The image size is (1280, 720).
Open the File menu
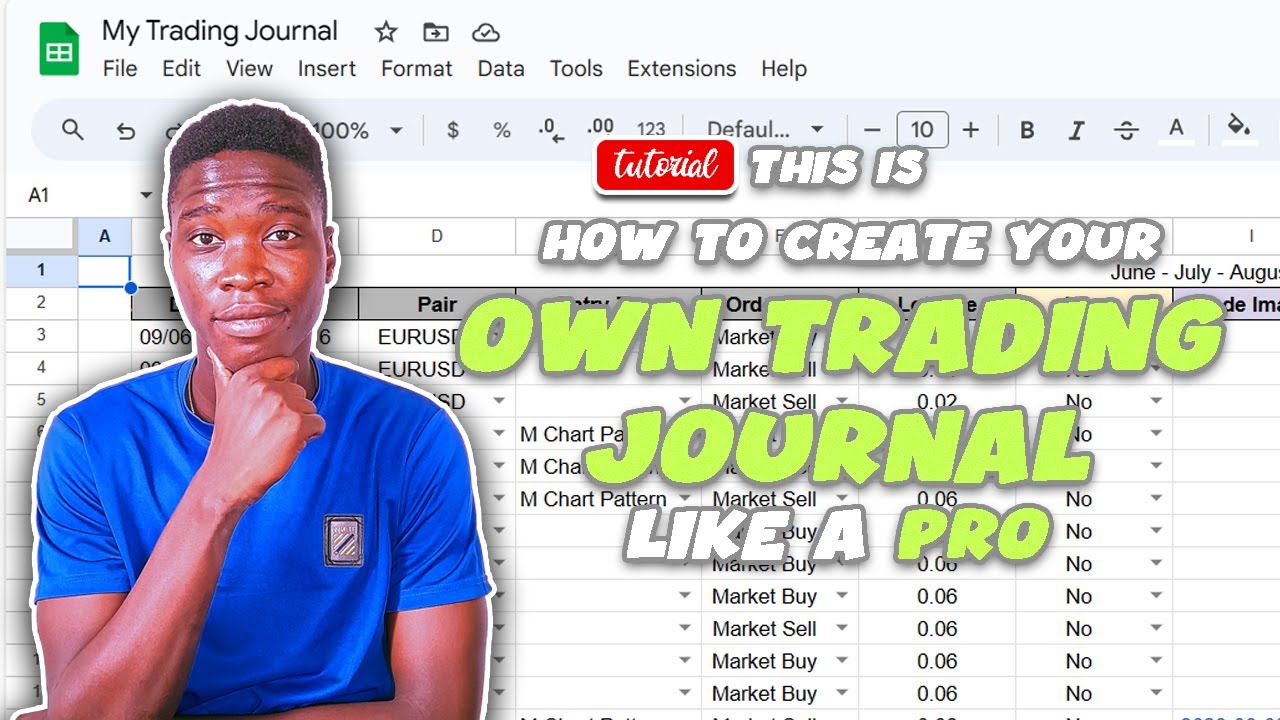coord(120,69)
